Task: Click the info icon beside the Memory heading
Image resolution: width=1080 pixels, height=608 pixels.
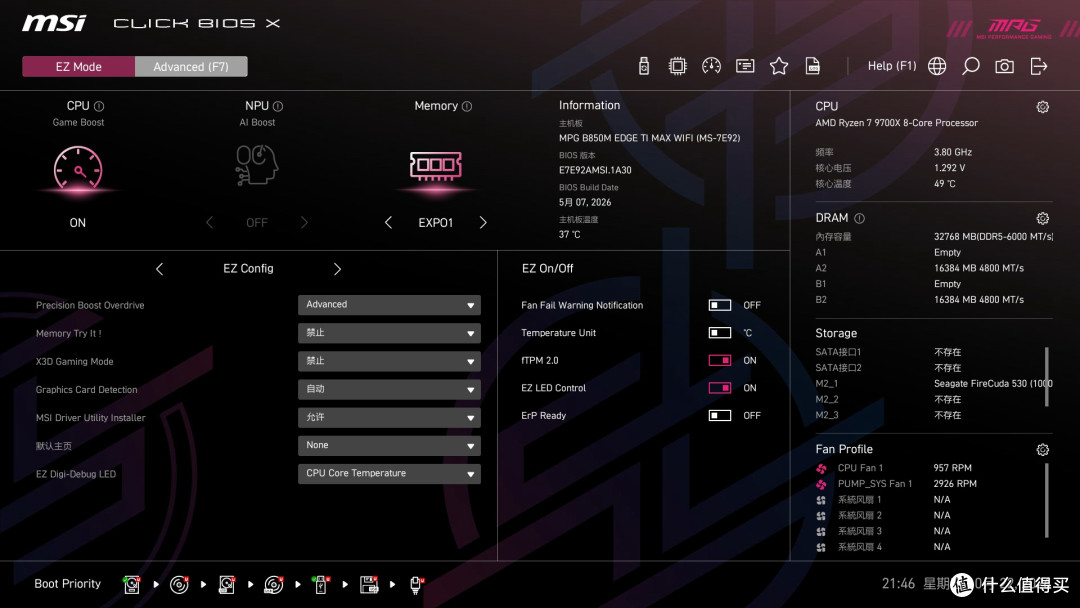Action: pos(467,106)
